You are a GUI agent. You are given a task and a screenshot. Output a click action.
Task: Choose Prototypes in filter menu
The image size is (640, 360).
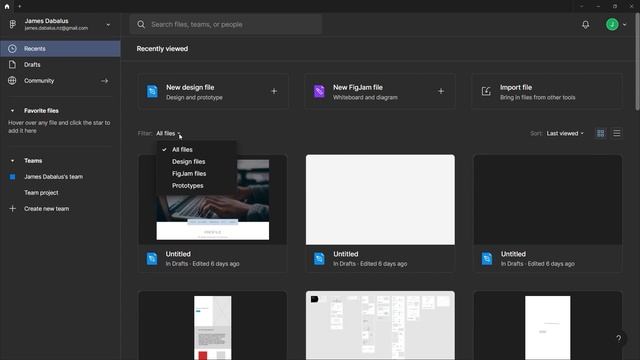196,186
